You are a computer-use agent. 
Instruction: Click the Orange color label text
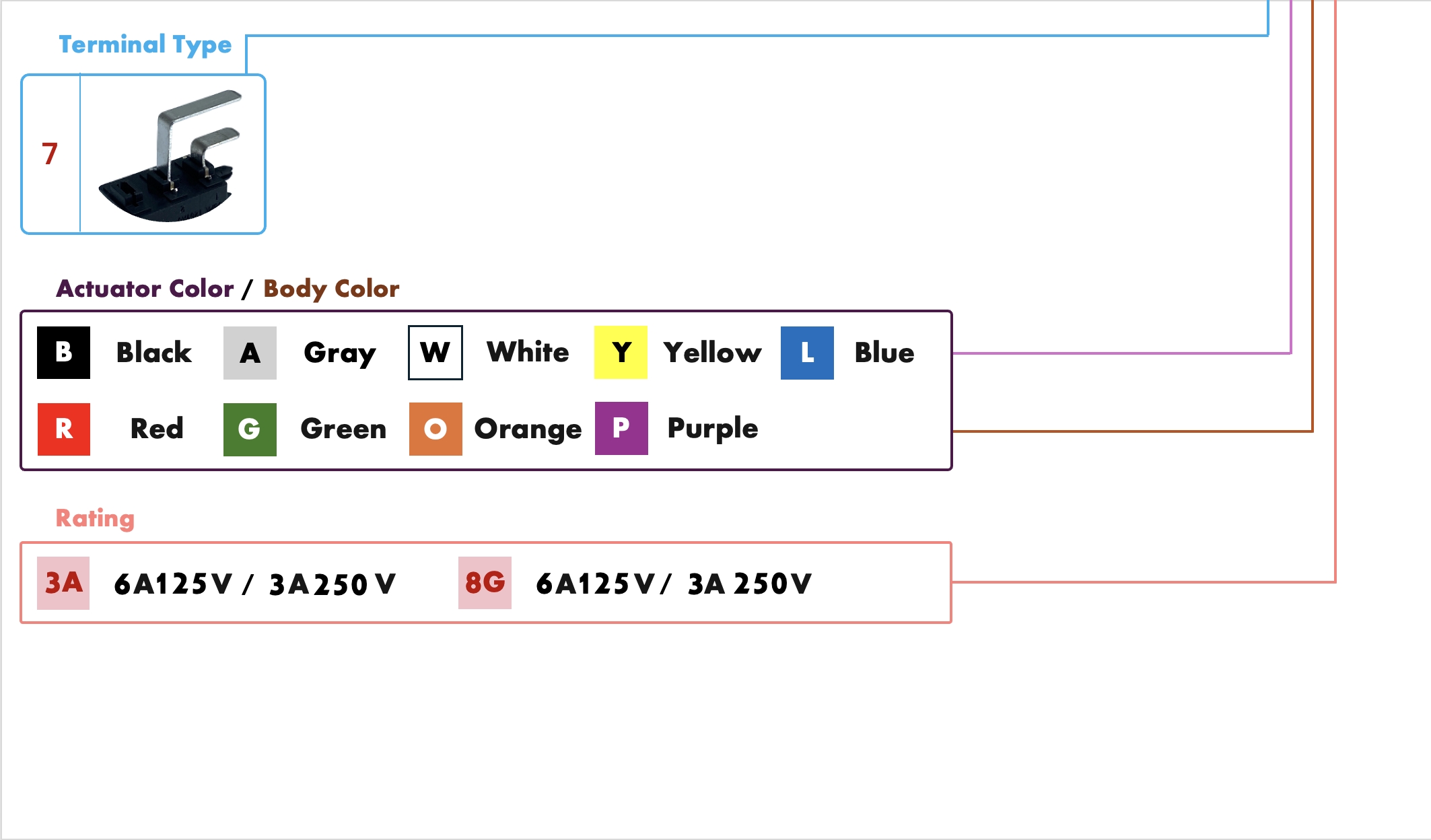click(528, 429)
